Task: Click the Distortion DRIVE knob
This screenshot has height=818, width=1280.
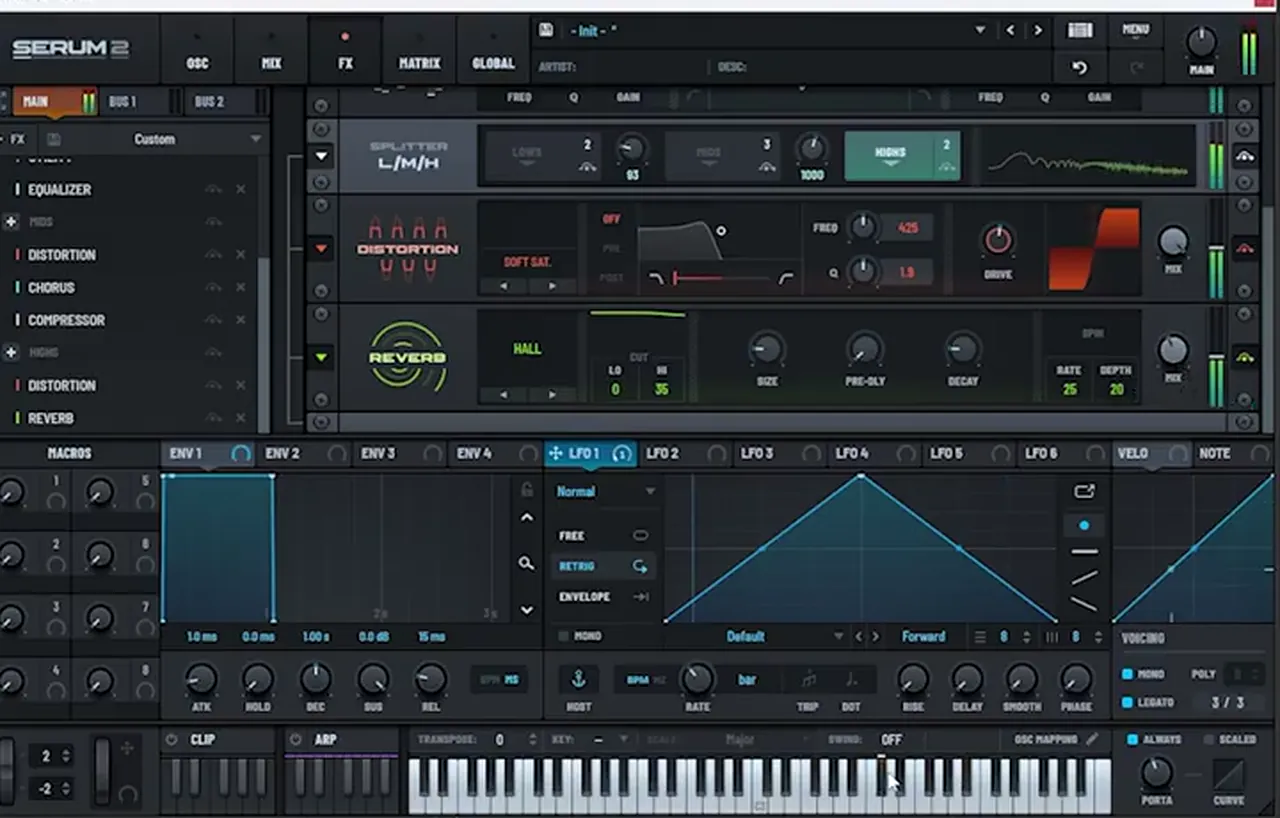Action: (998, 239)
